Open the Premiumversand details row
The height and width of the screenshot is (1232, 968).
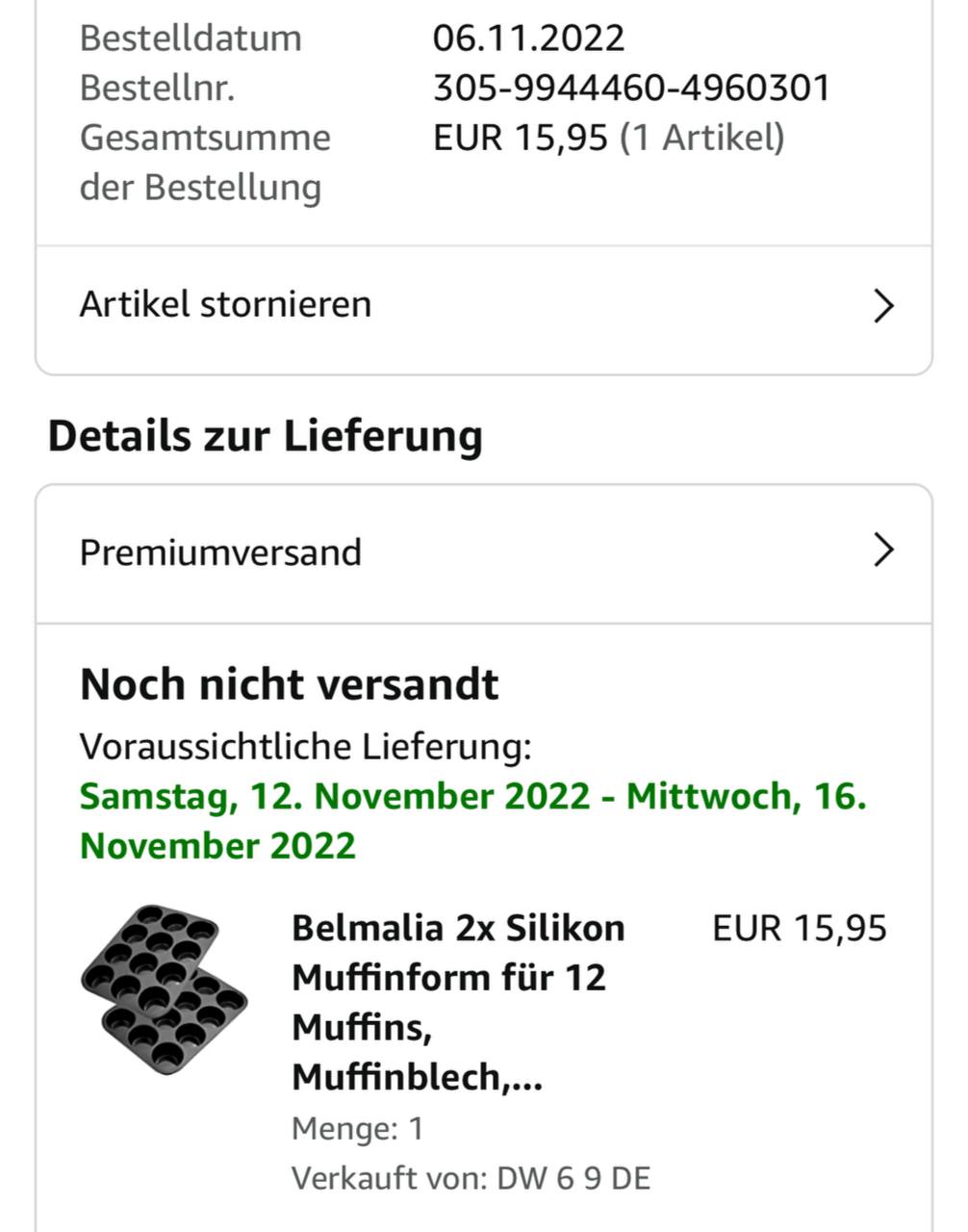point(220,553)
